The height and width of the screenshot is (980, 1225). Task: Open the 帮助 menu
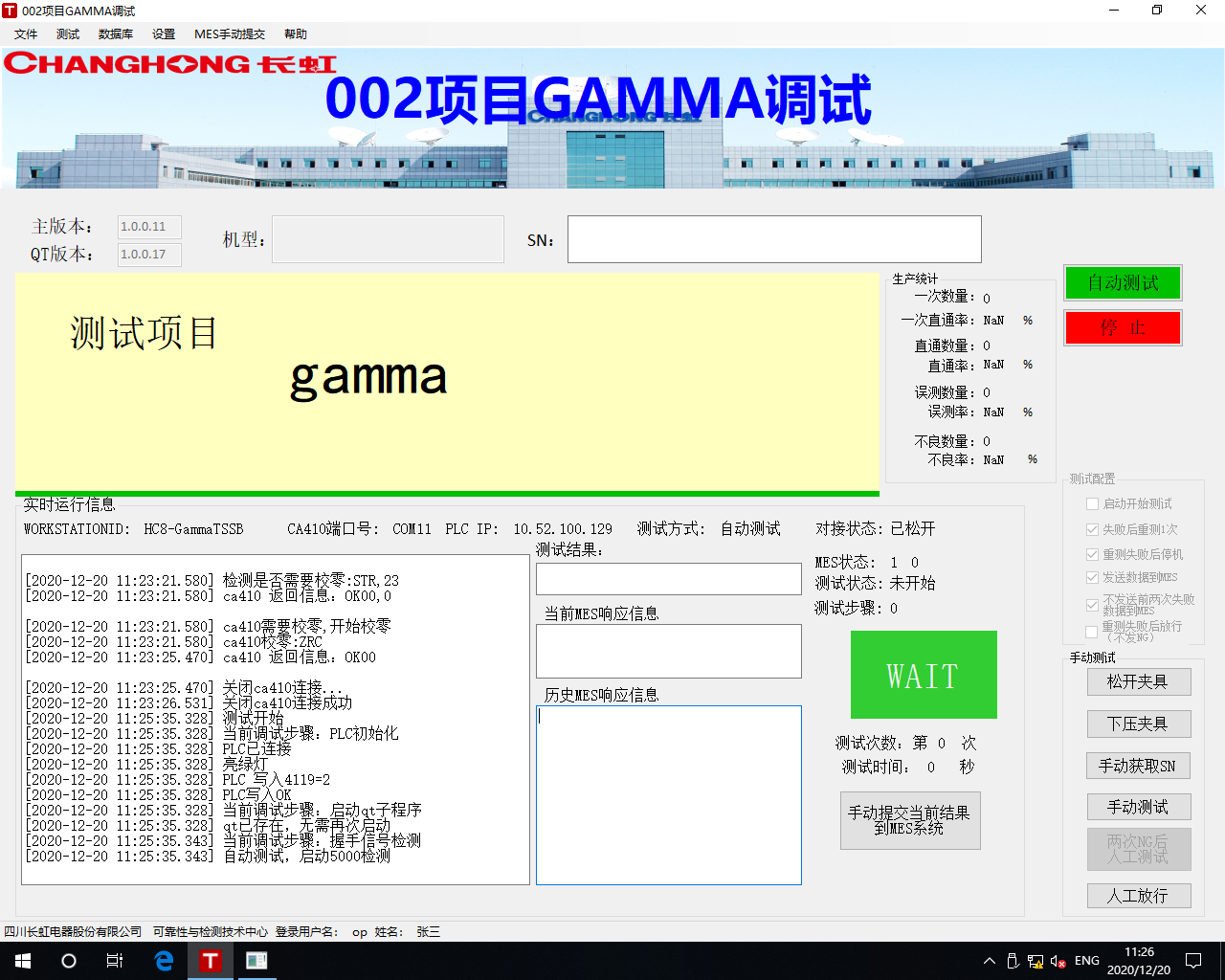click(296, 34)
